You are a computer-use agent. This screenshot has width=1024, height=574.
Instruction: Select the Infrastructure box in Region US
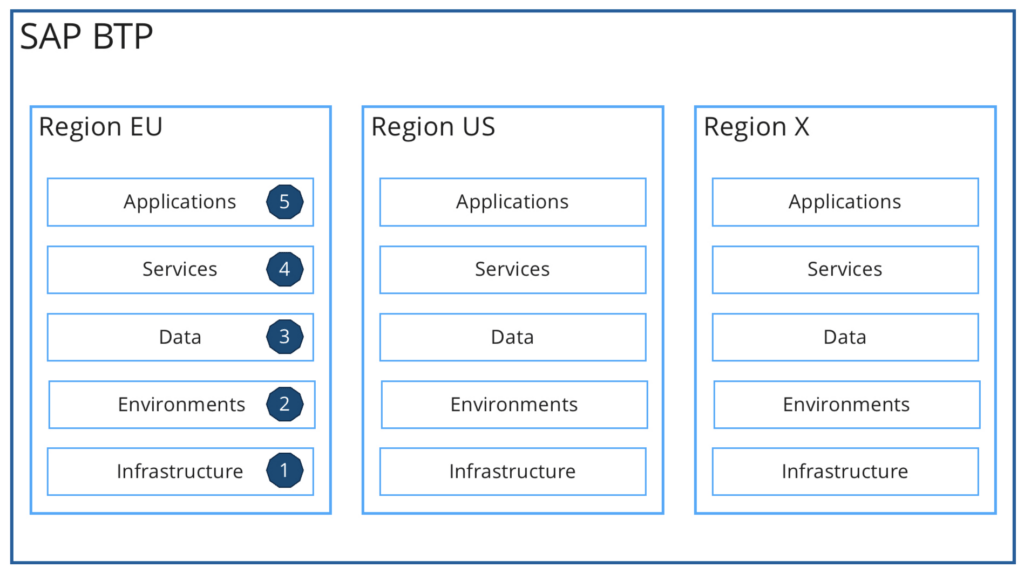[512, 471]
